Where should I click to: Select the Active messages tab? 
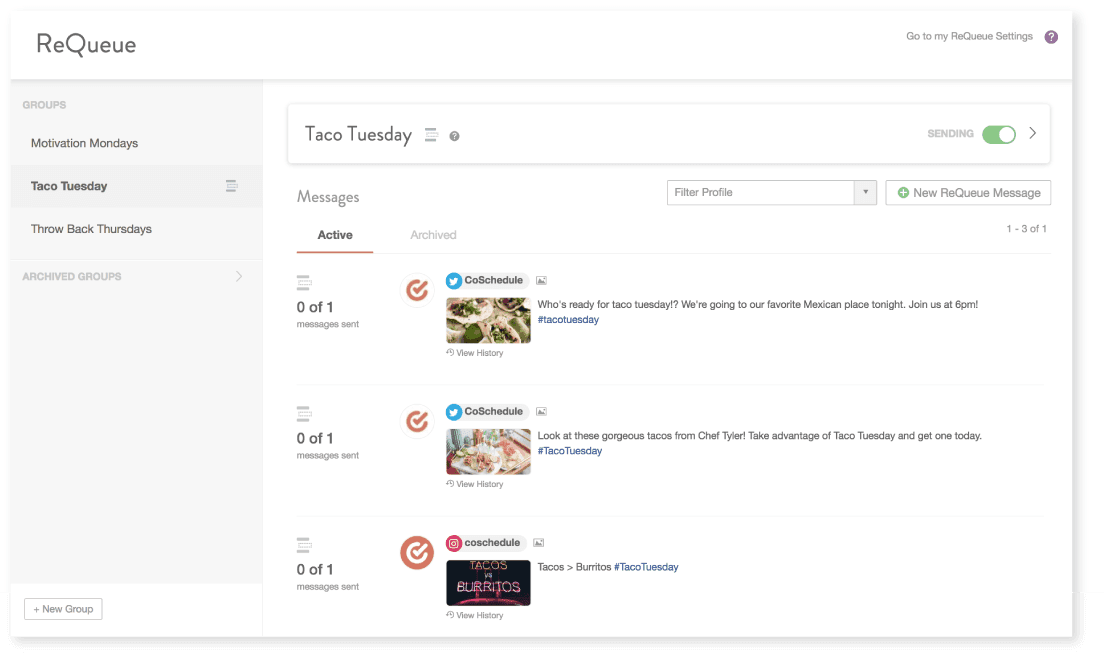[334, 235]
